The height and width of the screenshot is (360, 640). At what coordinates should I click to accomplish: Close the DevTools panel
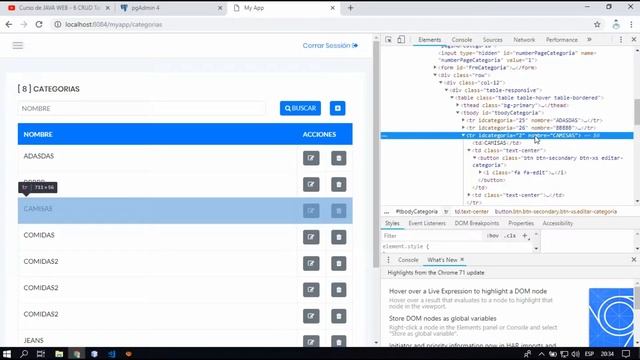point(633,40)
